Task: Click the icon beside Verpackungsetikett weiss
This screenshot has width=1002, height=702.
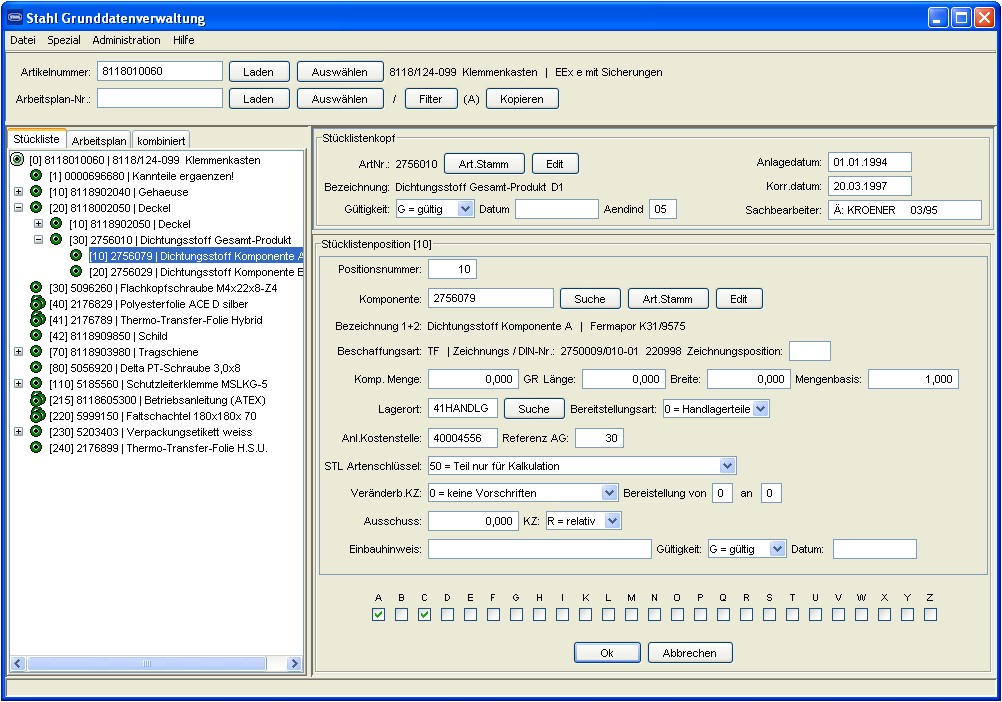Action: (x=36, y=432)
